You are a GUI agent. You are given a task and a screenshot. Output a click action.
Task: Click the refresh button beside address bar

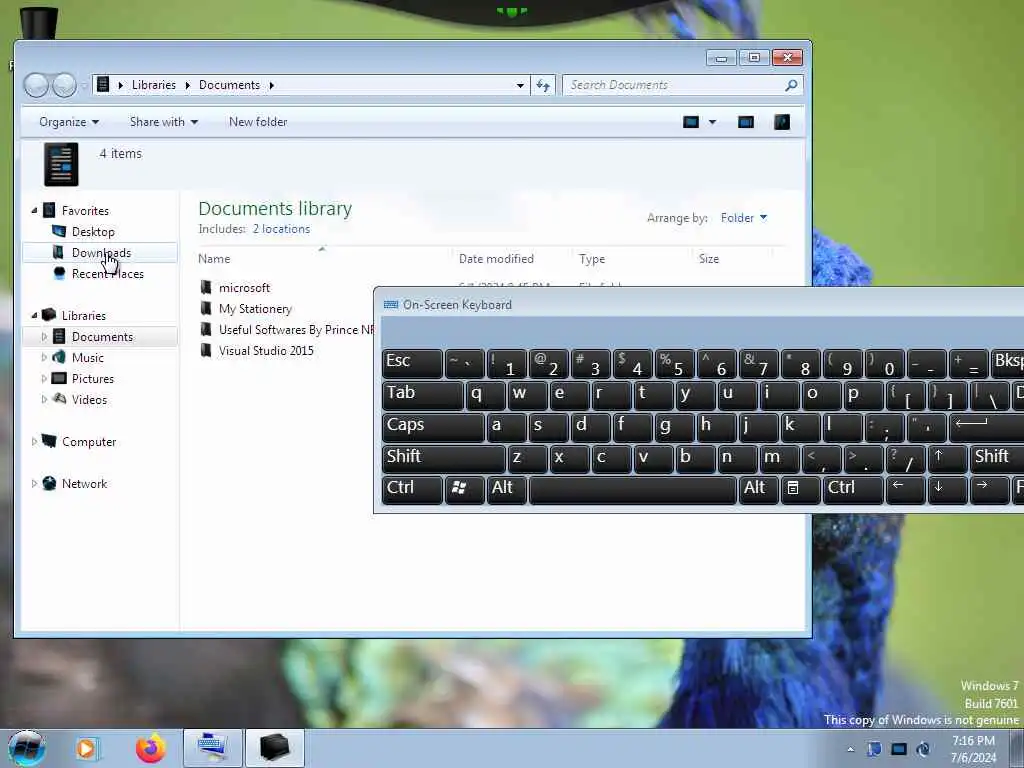coord(543,85)
